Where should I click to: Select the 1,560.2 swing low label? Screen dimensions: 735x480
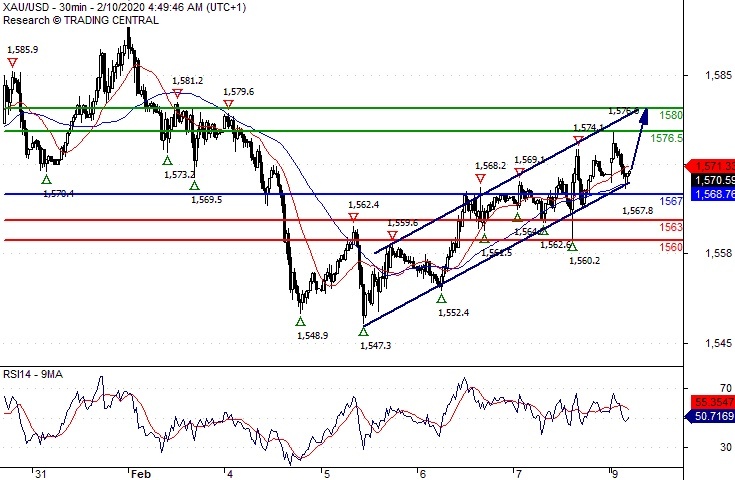point(585,261)
